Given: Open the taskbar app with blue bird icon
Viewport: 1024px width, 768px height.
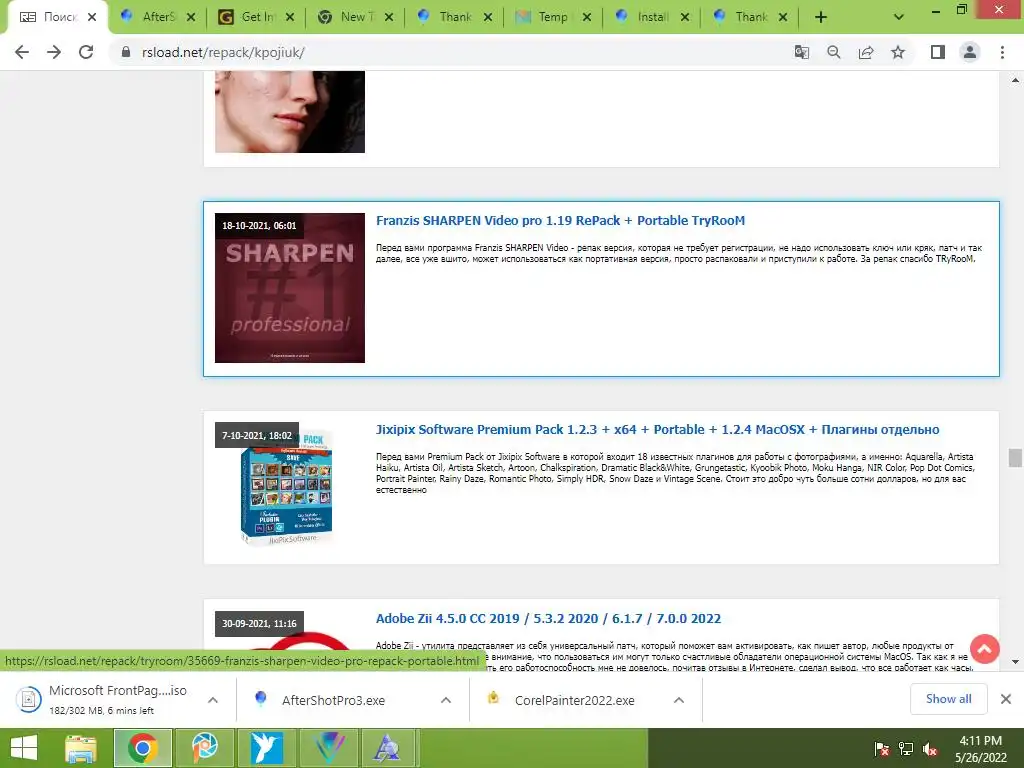Looking at the screenshot, I should pyautogui.click(x=267, y=748).
